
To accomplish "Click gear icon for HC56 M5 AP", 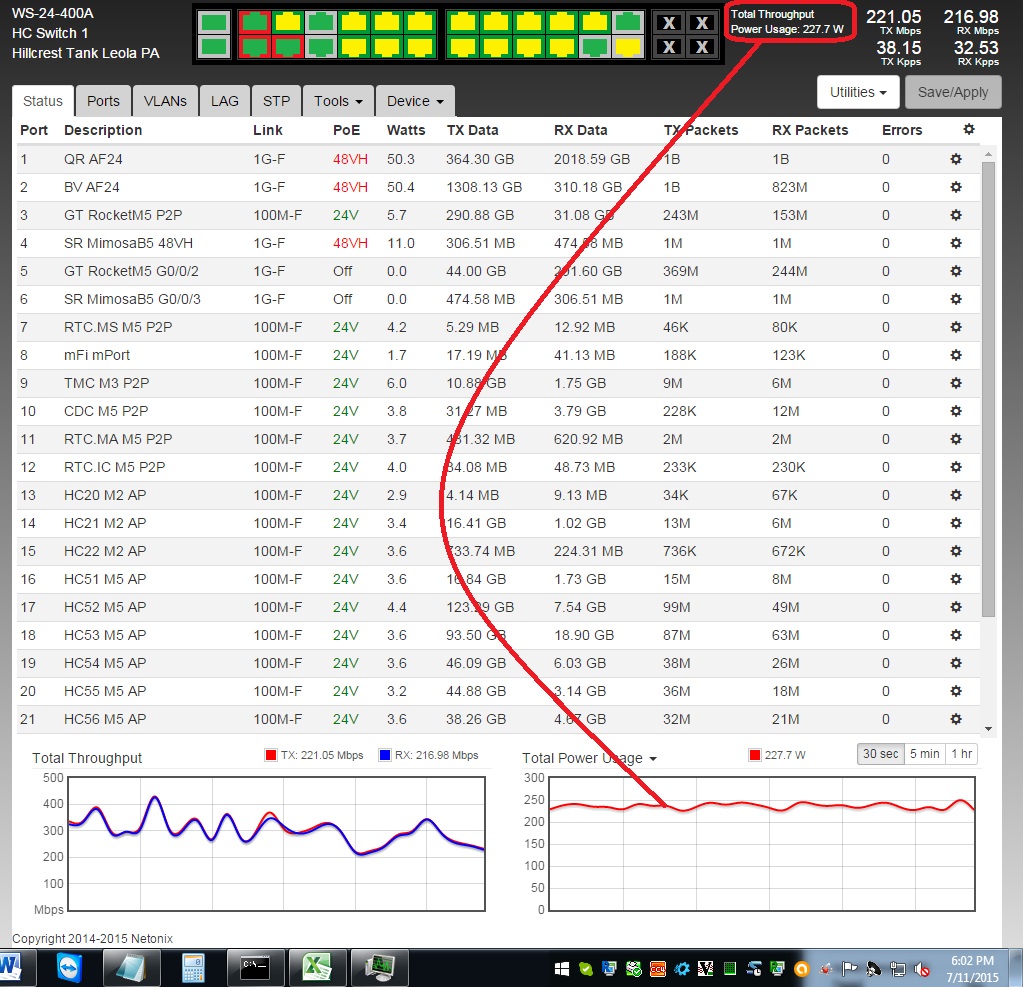I will tap(956, 720).
